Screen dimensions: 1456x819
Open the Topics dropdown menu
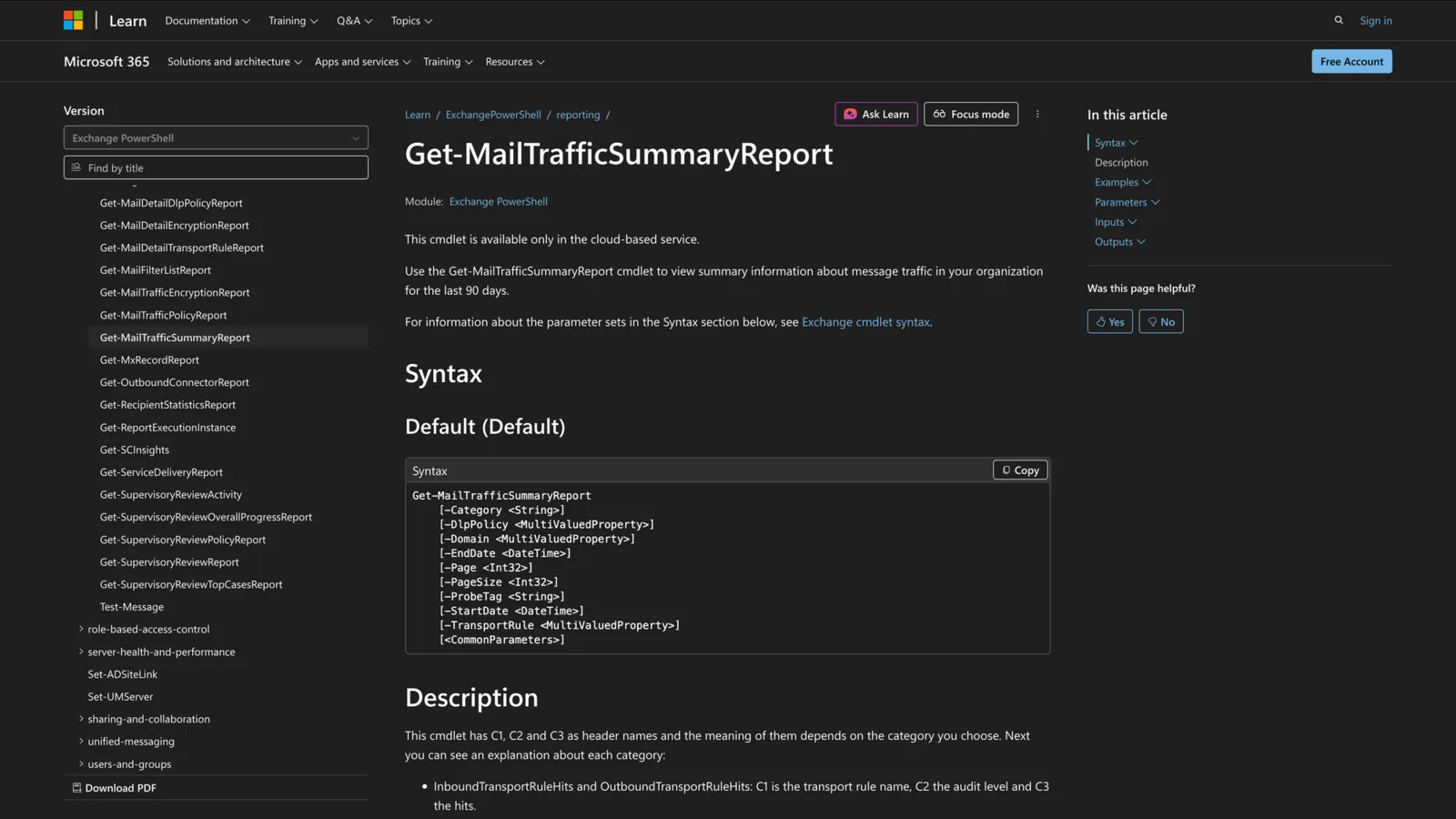411,20
